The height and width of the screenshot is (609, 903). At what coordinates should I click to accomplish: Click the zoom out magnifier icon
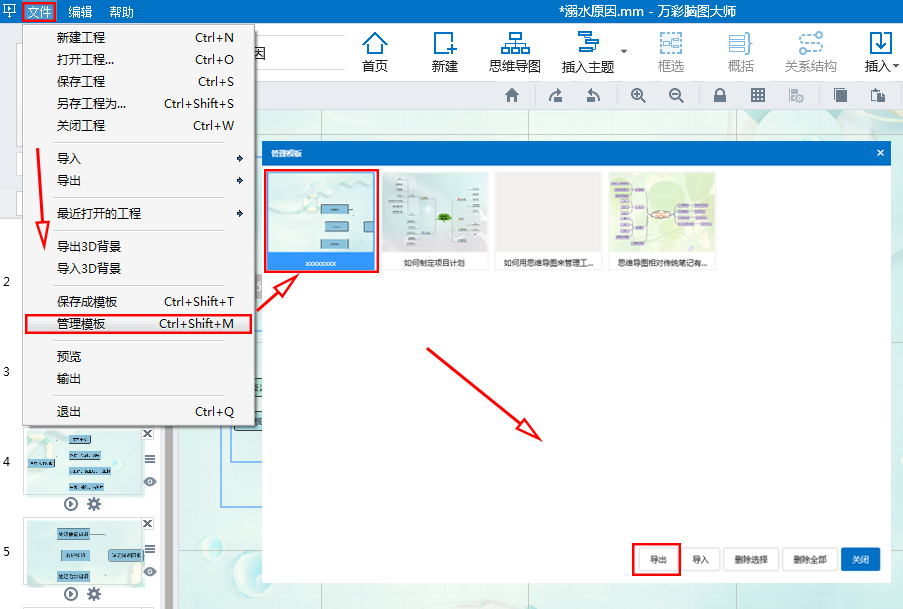676,95
